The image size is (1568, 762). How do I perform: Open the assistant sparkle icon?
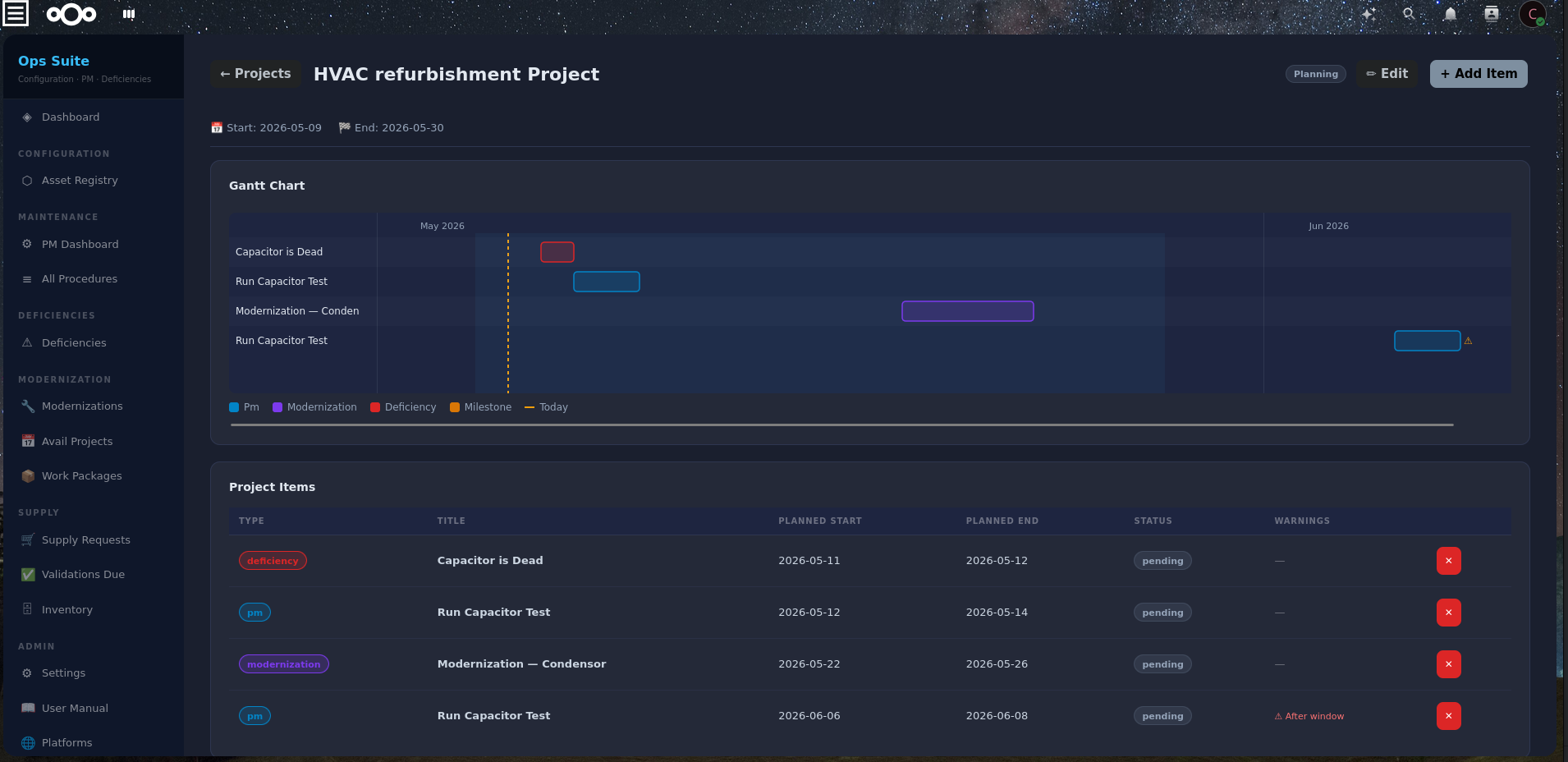tap(1368, 14)
